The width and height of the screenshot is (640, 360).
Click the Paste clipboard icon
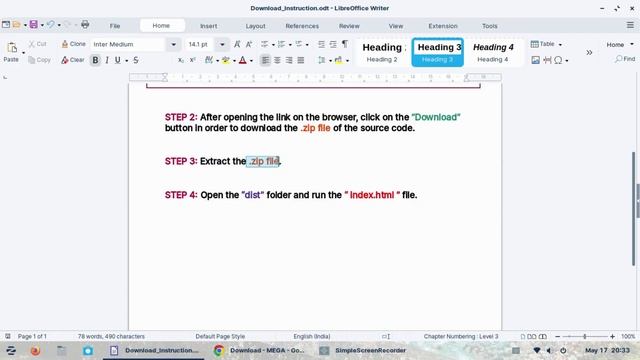12,48
